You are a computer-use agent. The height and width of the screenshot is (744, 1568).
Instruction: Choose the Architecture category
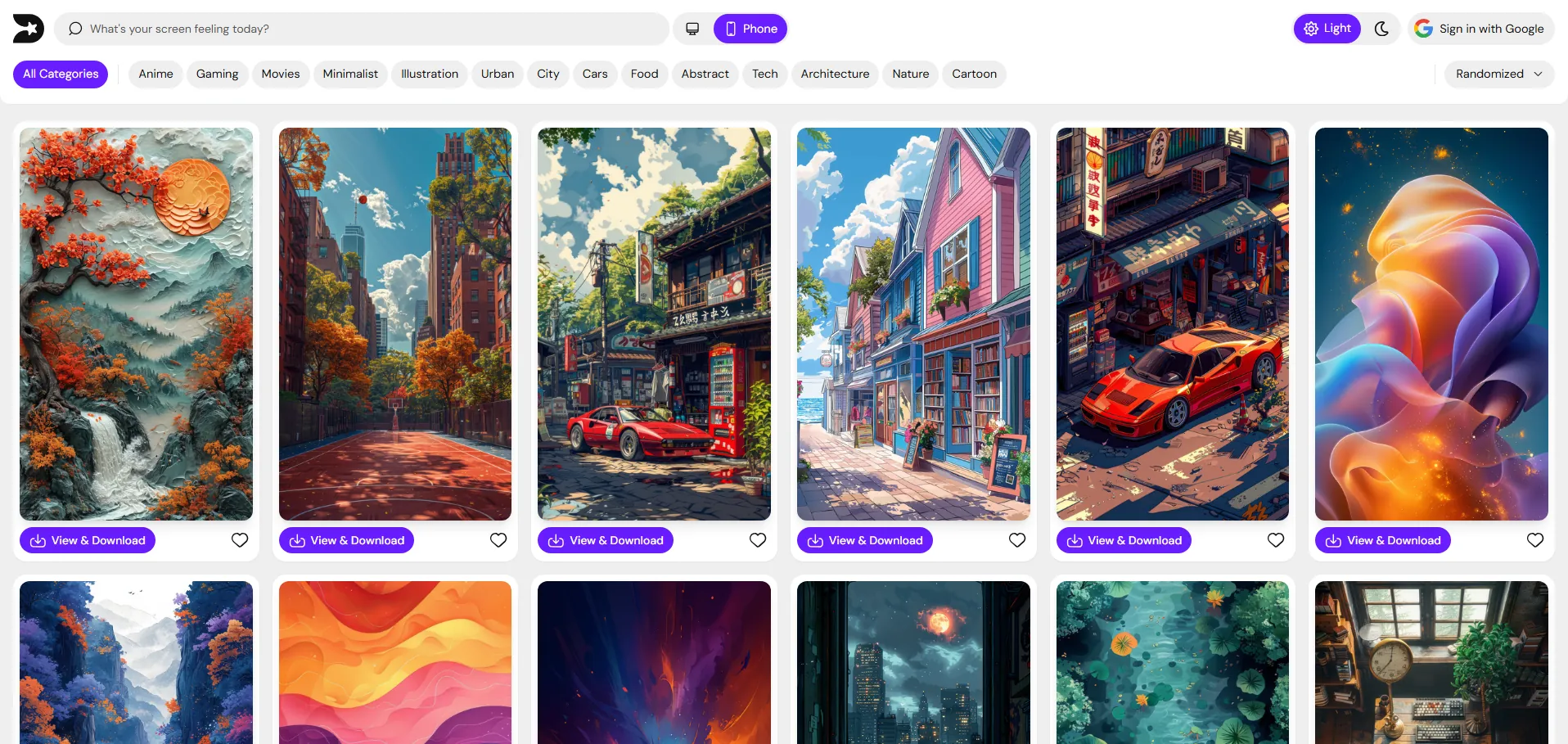(x=835, y=74)
